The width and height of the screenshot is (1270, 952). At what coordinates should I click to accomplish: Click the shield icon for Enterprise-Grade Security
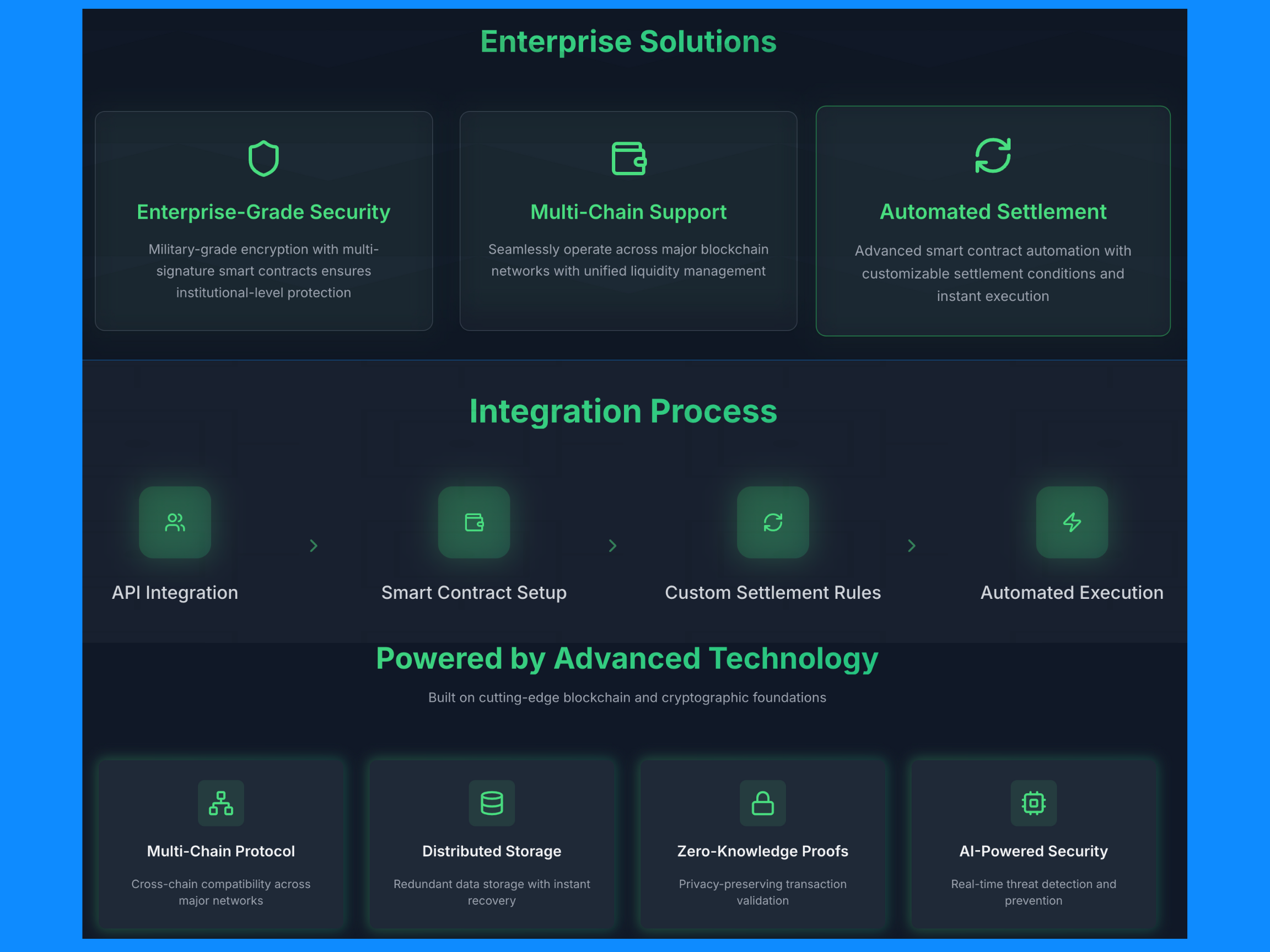[263, 158]
